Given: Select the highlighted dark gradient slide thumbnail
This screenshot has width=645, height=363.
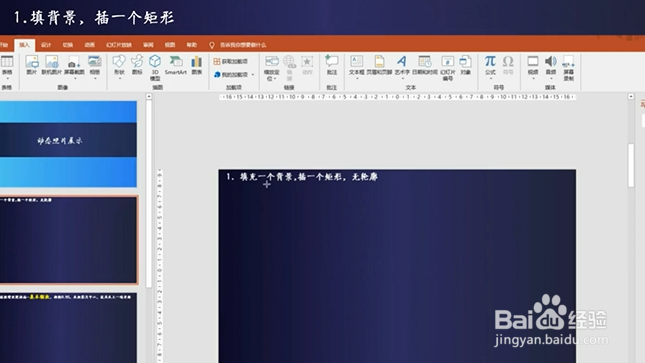Looking at the screenshot, I should point(68,240).
